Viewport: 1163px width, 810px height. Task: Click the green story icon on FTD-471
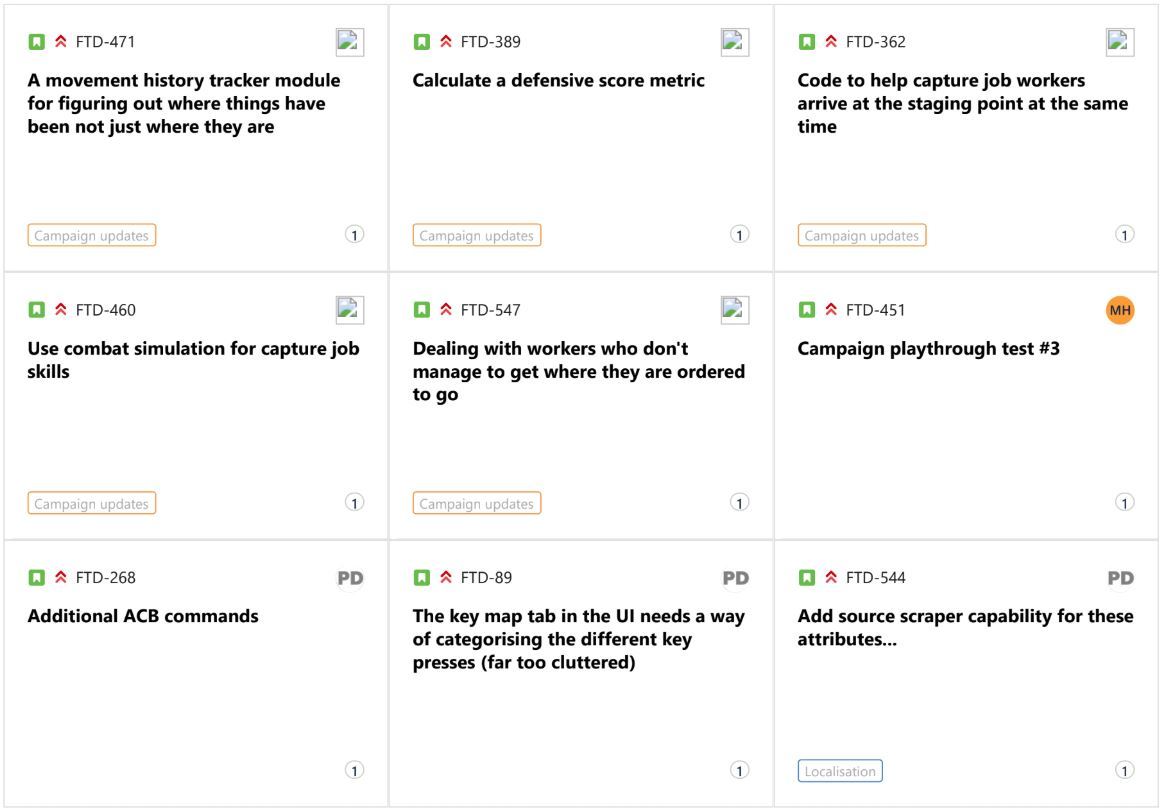pyautogui.click(x=36, y=42)
